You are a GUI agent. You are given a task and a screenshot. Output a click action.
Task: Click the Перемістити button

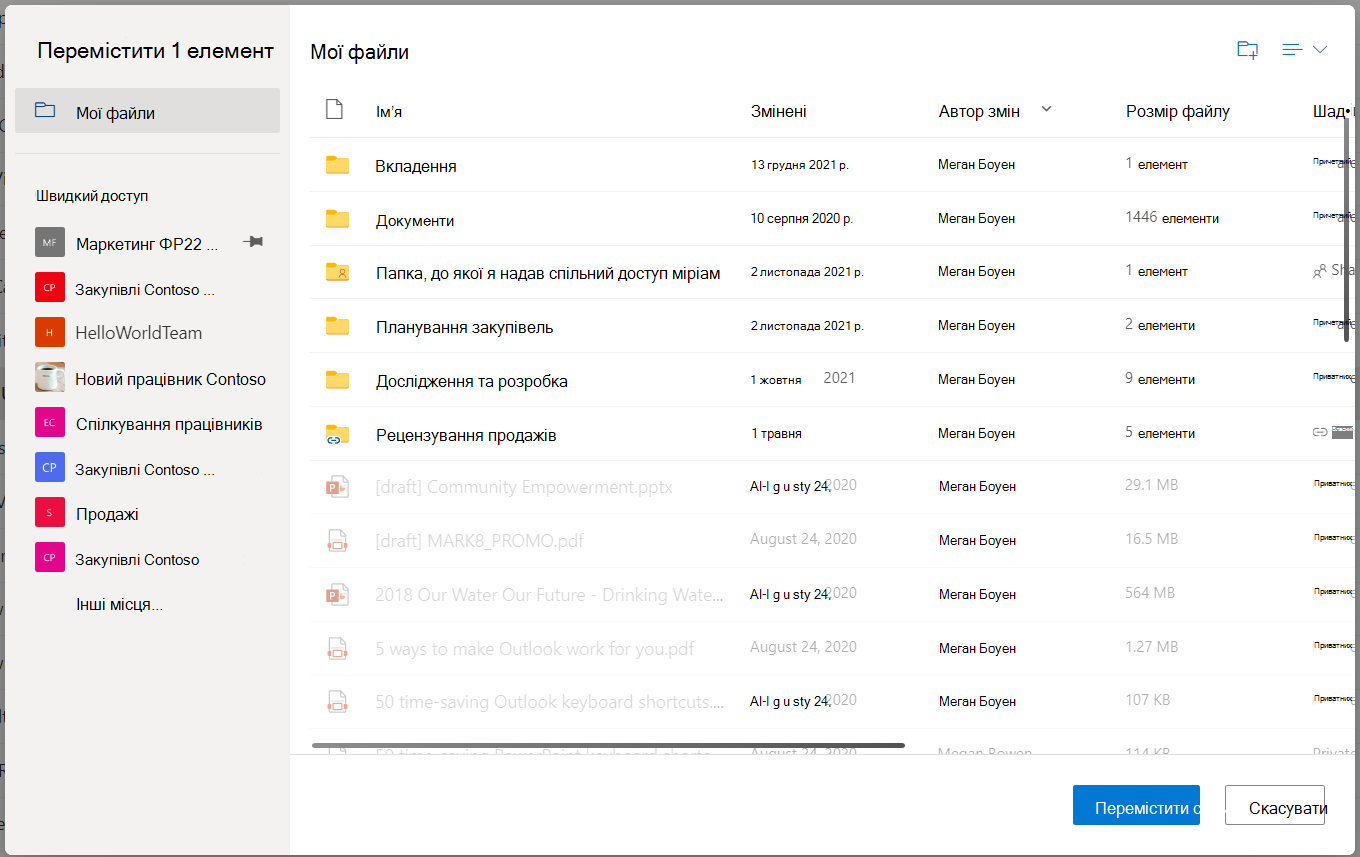tap(1136, 805)
